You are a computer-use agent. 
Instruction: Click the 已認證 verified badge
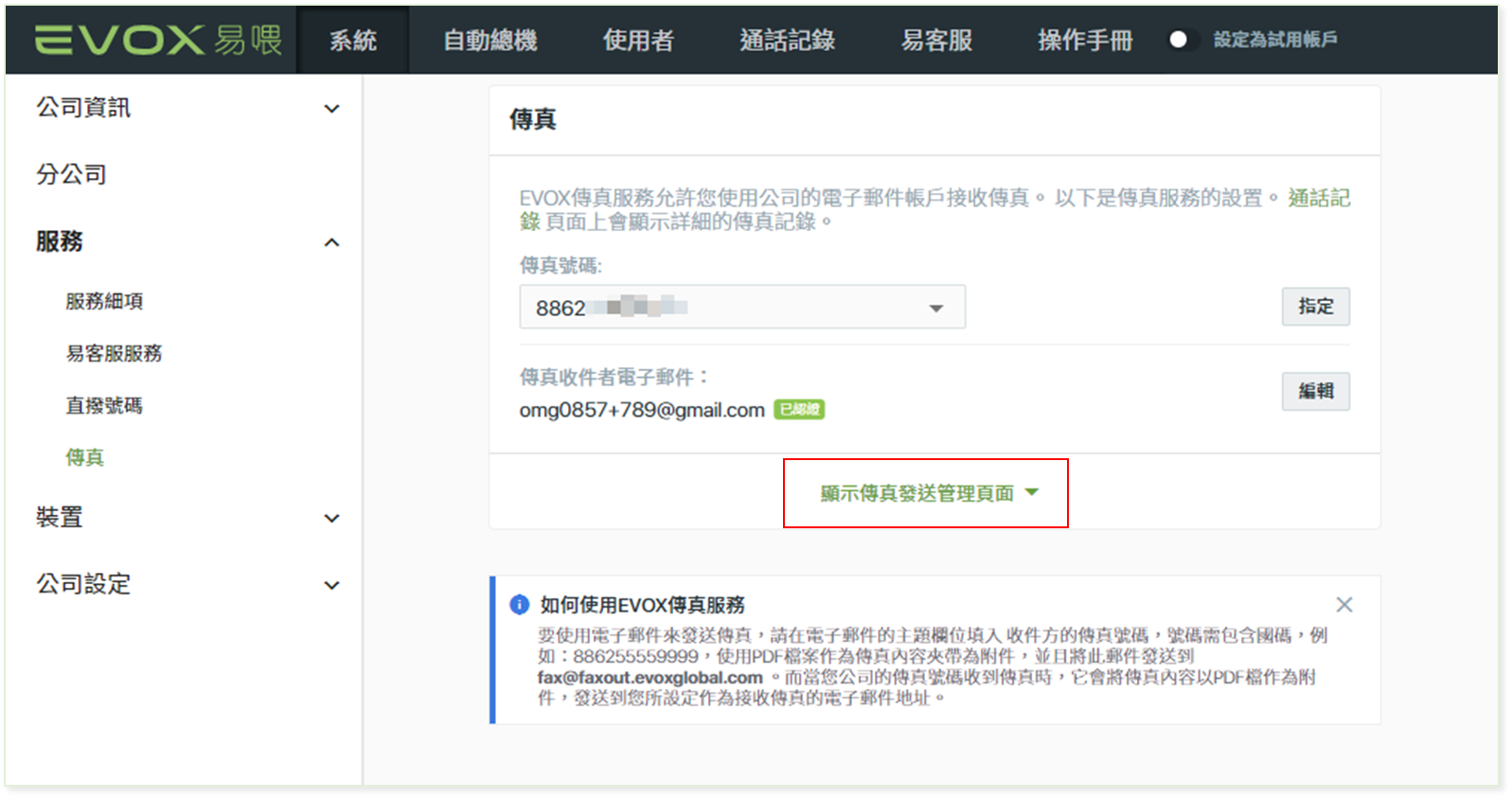coord(799,409)
